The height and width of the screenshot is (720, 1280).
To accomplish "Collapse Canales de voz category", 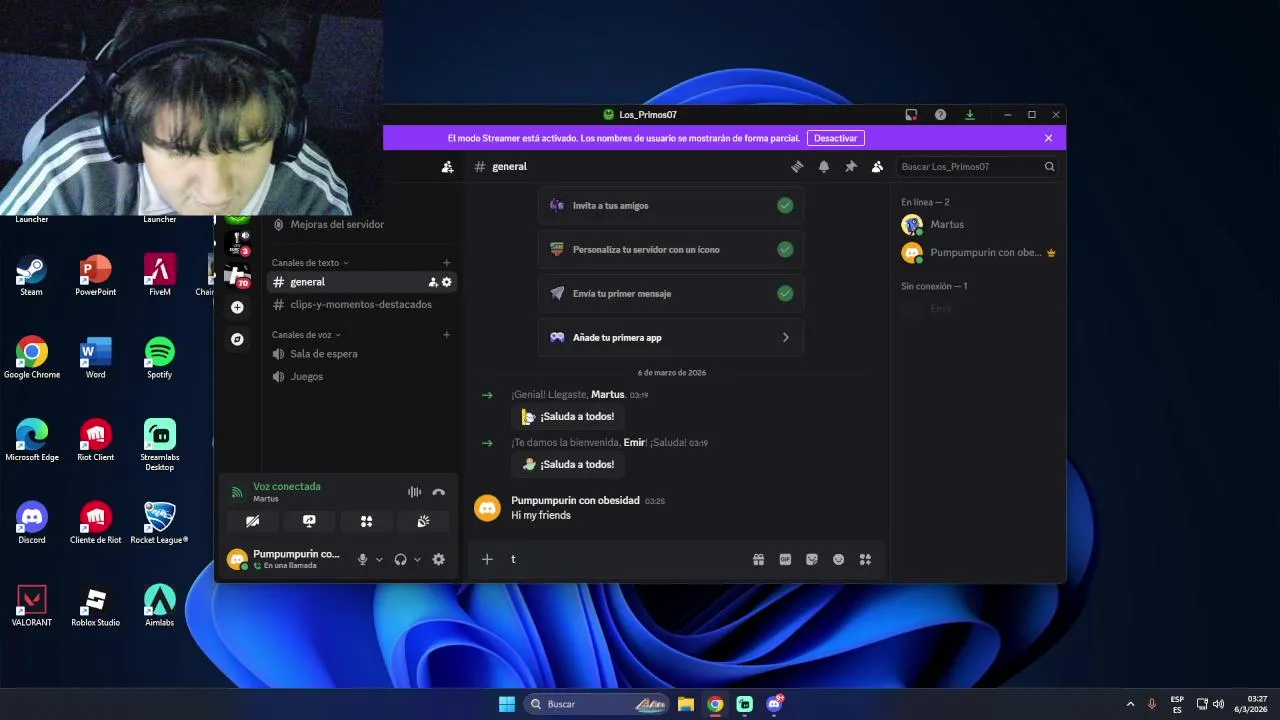I will (306, 335).
